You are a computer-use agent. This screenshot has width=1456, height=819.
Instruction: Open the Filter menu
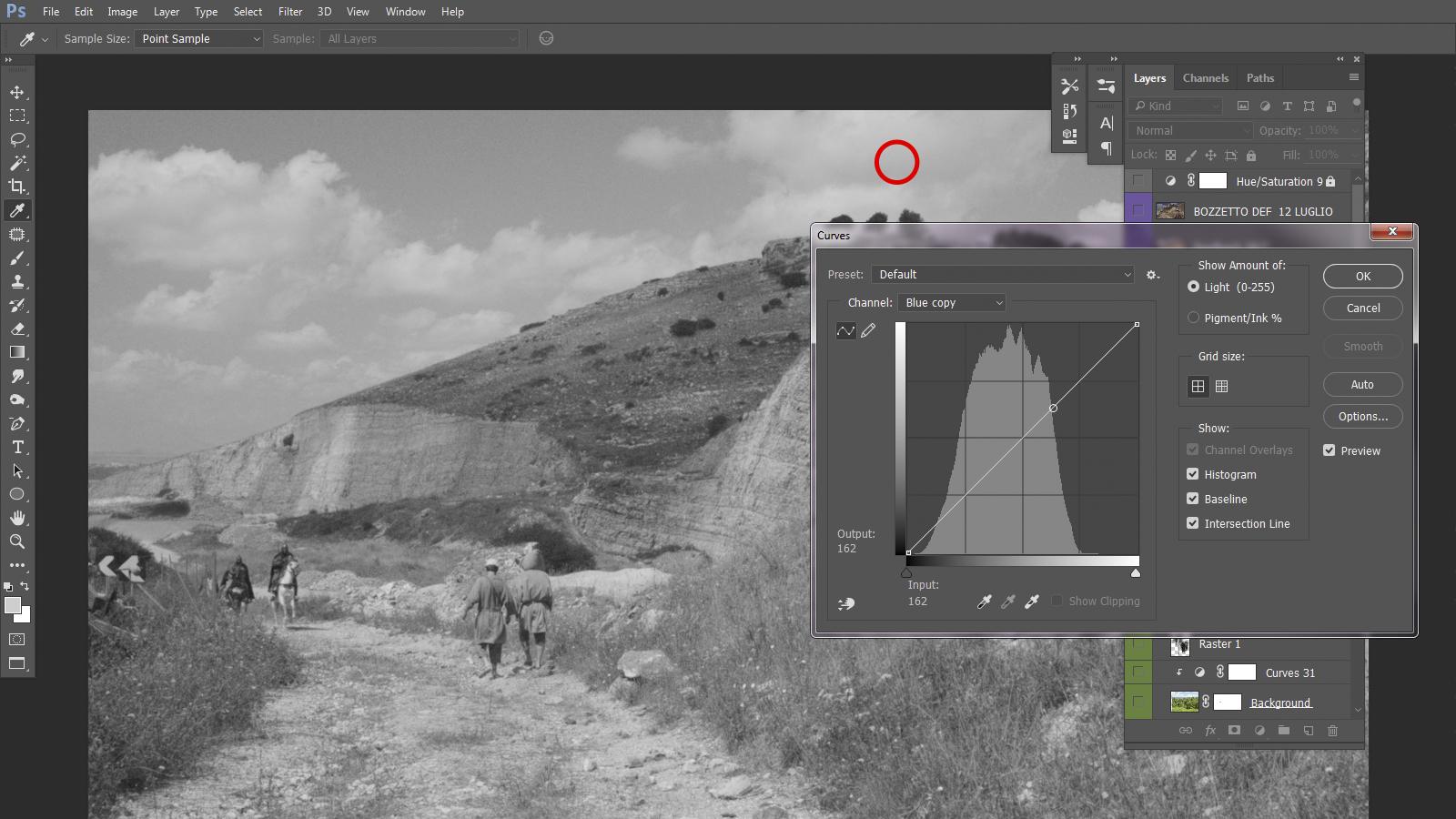click(290, 12)
